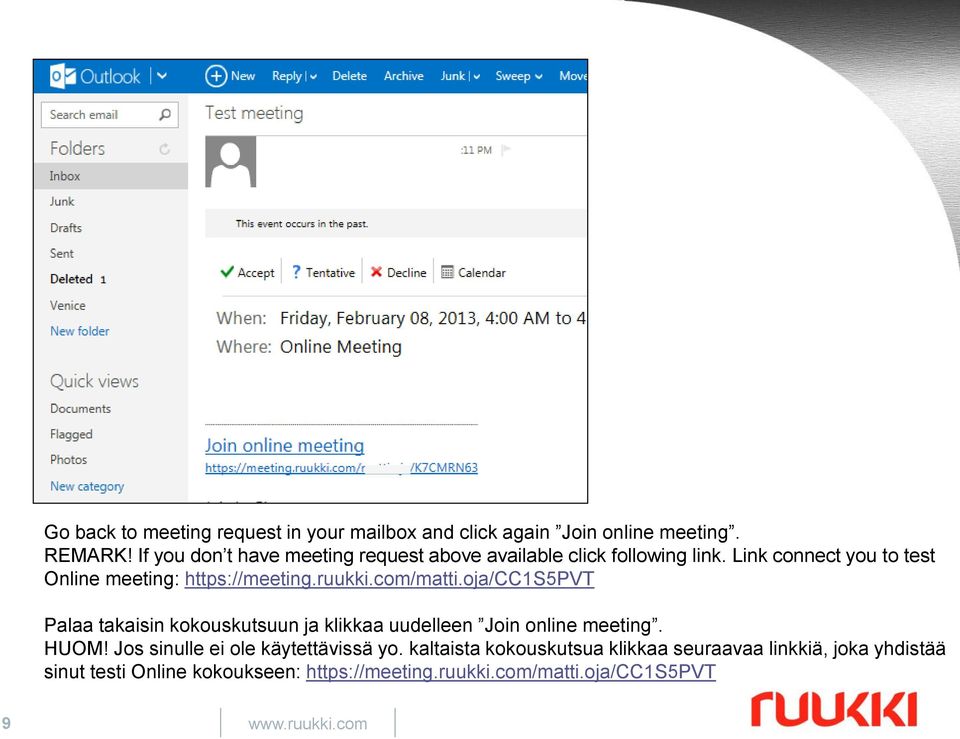The image size is (960, 739).
Task: Expand the Reply options arrow
Action: click(313, 77)
